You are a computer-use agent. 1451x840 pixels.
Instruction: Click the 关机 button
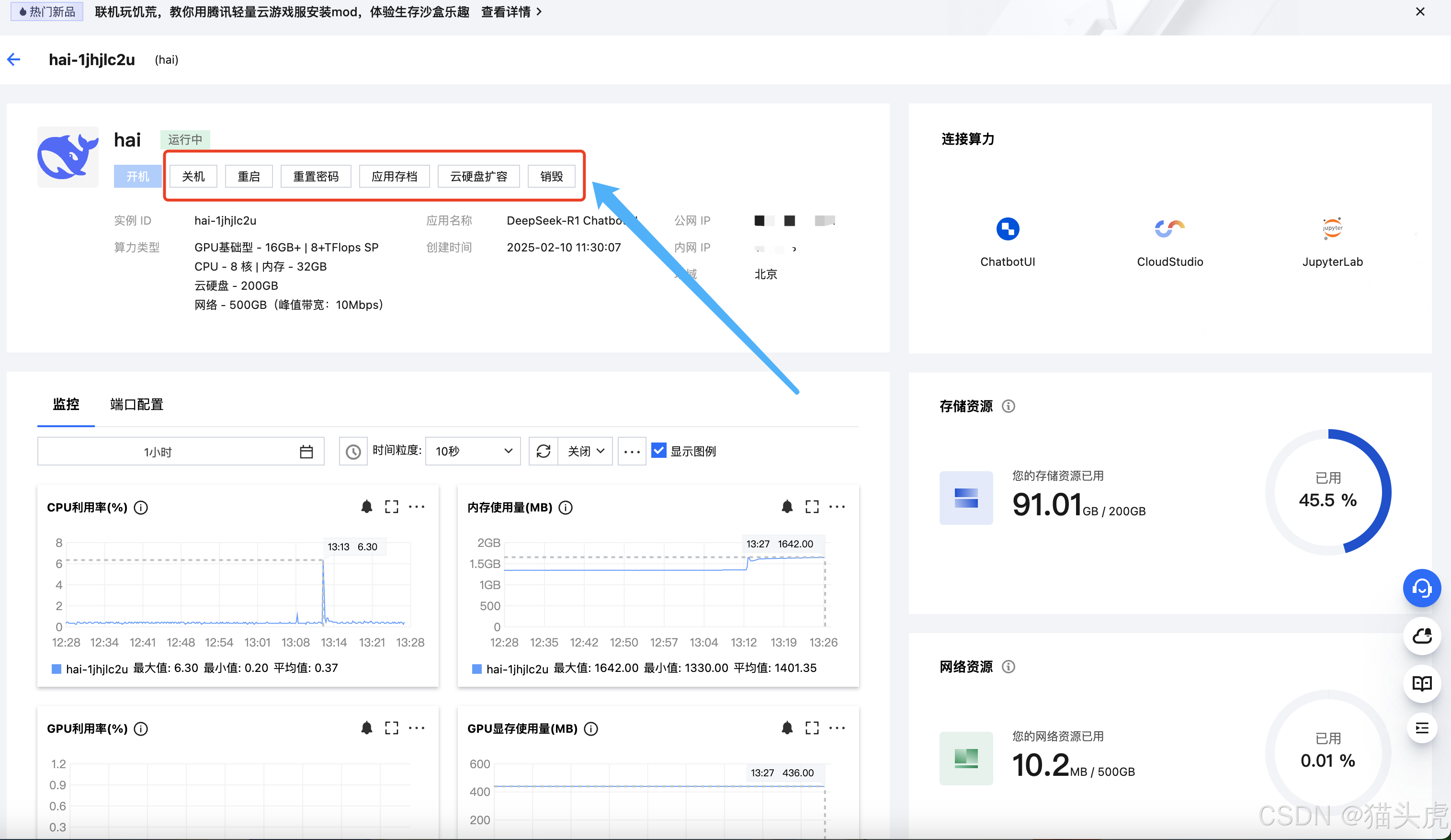193,177
